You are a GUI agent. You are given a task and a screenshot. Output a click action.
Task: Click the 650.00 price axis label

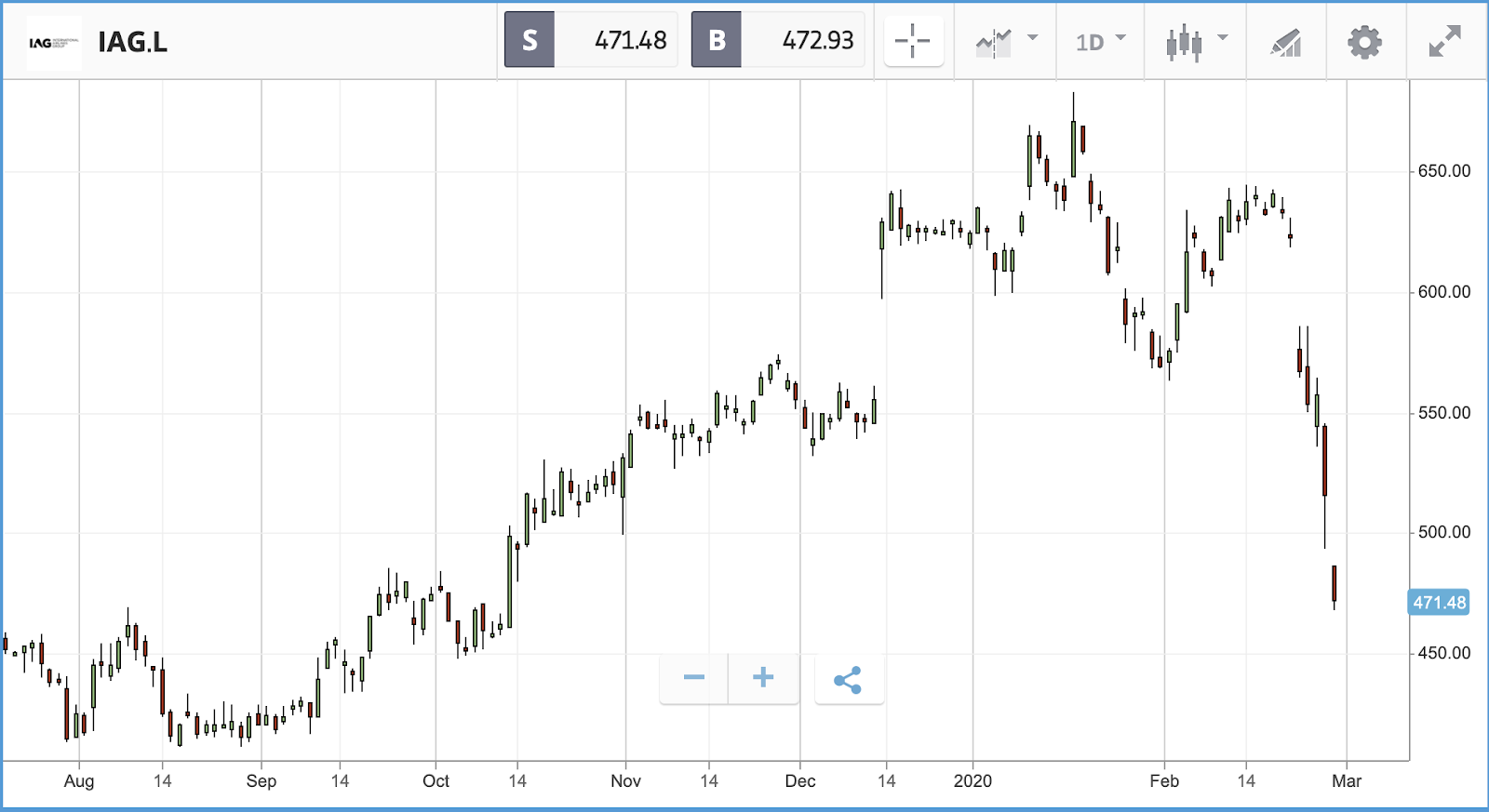1444,171
